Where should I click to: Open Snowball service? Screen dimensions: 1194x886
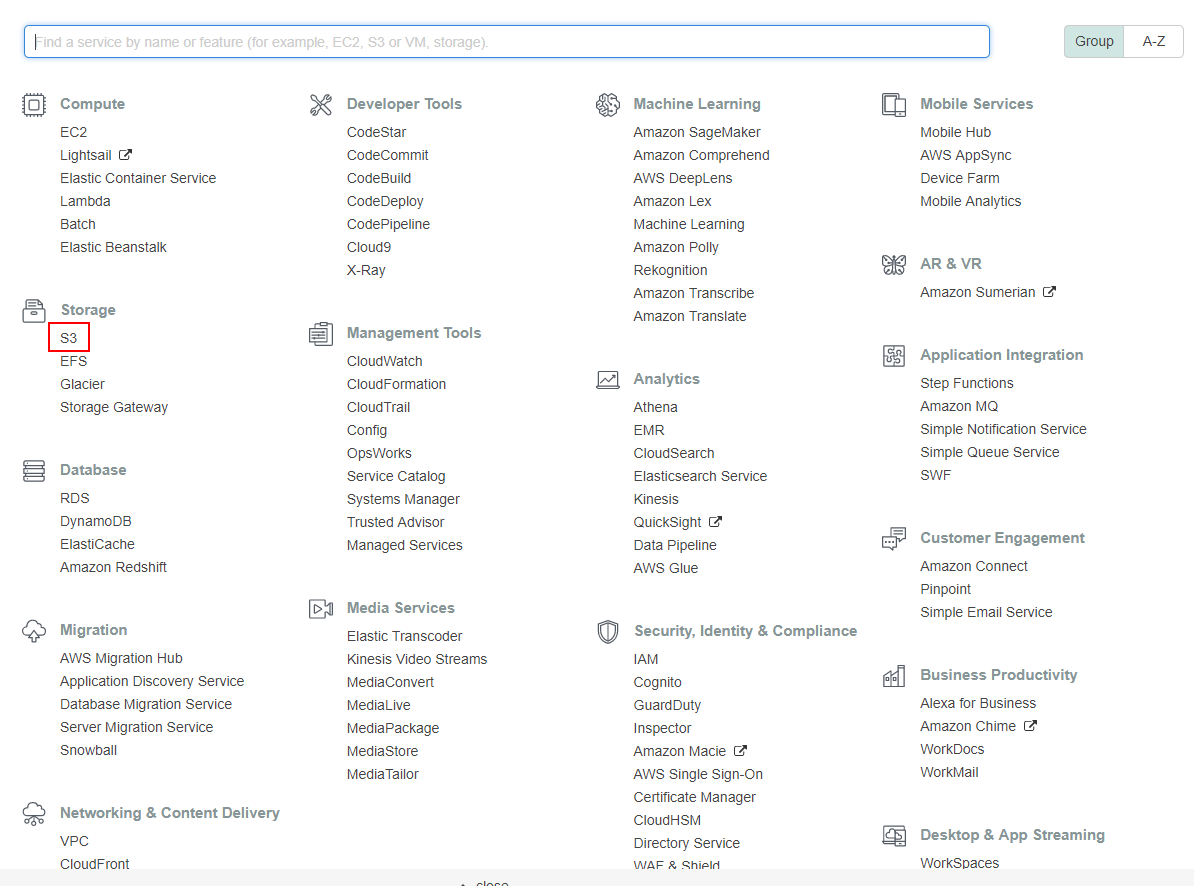click(x=88, y=751)
